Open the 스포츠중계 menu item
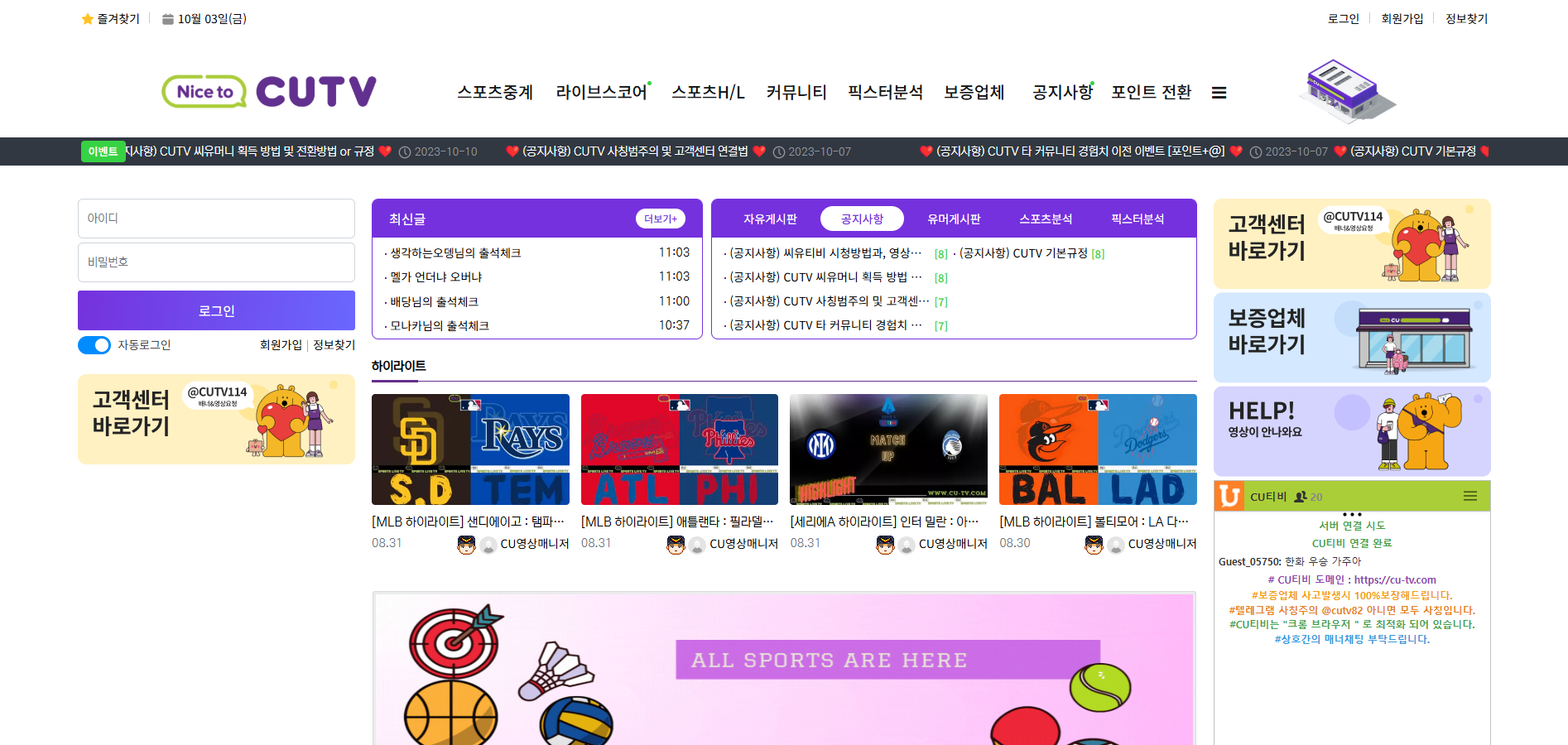 495,92
